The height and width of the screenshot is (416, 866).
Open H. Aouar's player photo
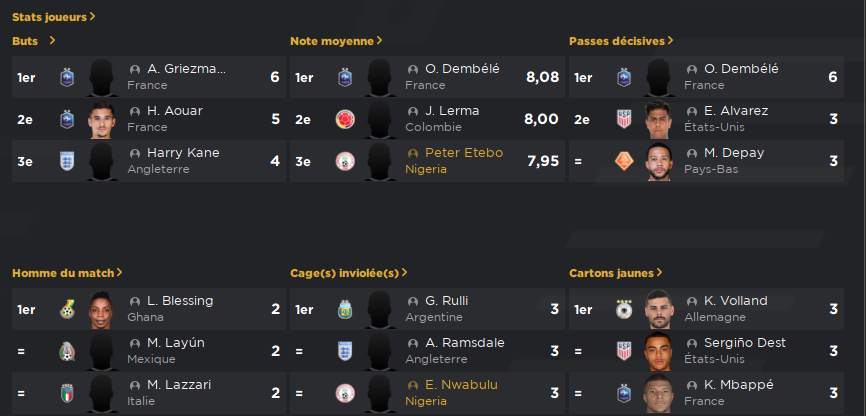pos(102,119)
